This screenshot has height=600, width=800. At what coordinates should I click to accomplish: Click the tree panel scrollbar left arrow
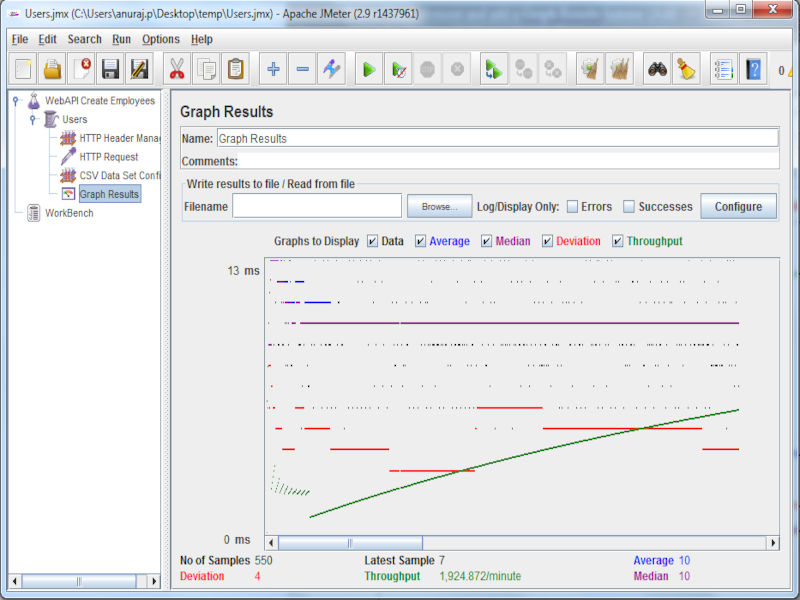pyautogui.click(x=14, y=581)
